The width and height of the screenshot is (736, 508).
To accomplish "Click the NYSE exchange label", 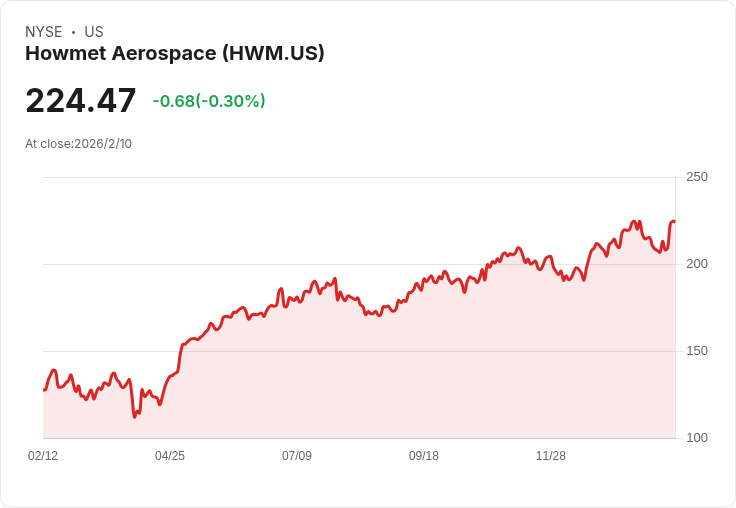I will pos(43,32).
